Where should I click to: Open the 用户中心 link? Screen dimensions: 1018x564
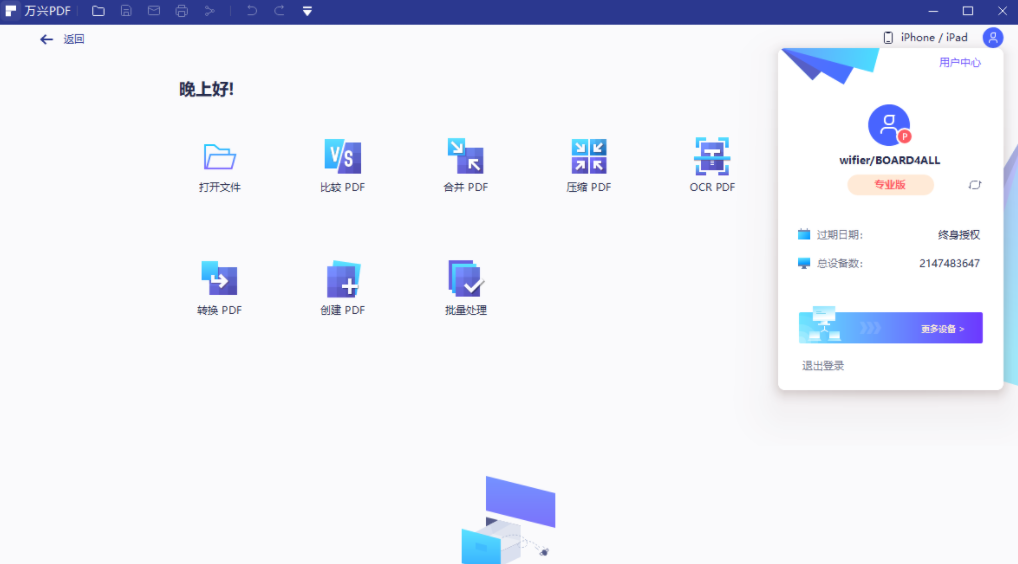click(960, 62)
